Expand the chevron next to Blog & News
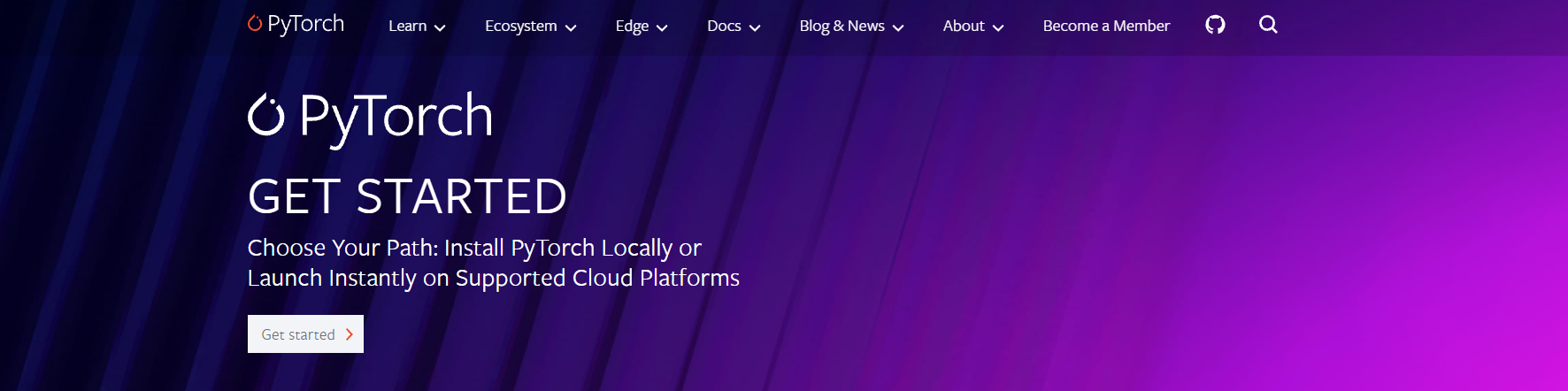Image resolution: width=1568 pixels, height=391 pixels. pyautogui.click(x=898, y=28)
